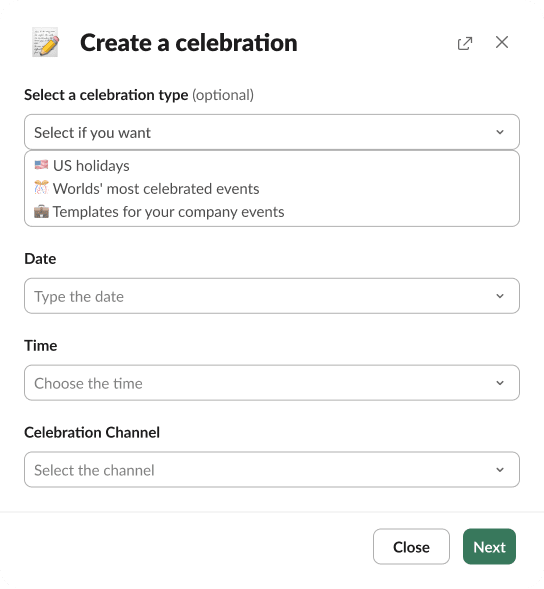Click the Close button
The width and height of the screenshot is (544, 589).
click(411, 547)
